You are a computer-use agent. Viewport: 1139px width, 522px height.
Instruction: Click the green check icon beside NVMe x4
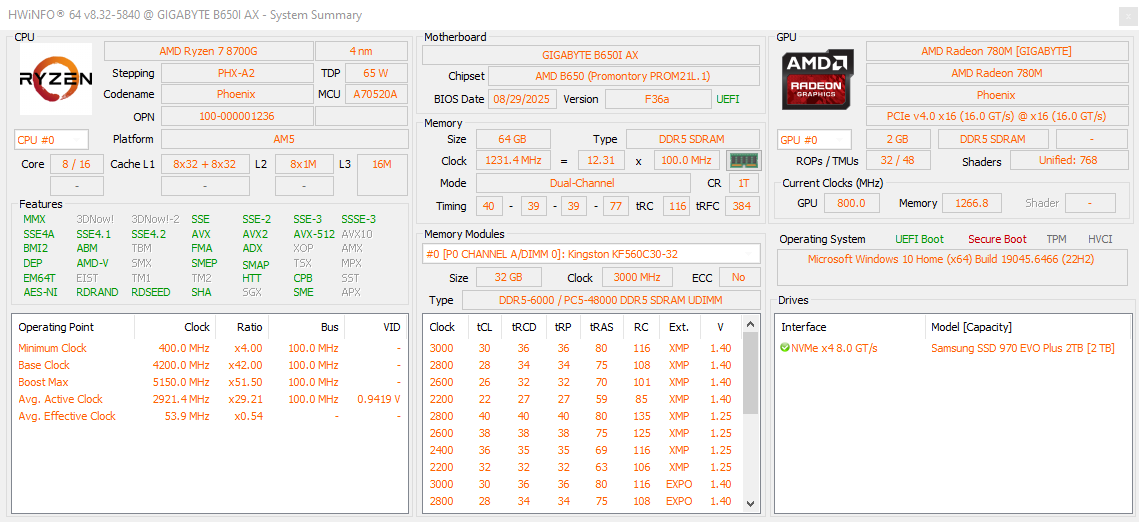coord(785,348)
